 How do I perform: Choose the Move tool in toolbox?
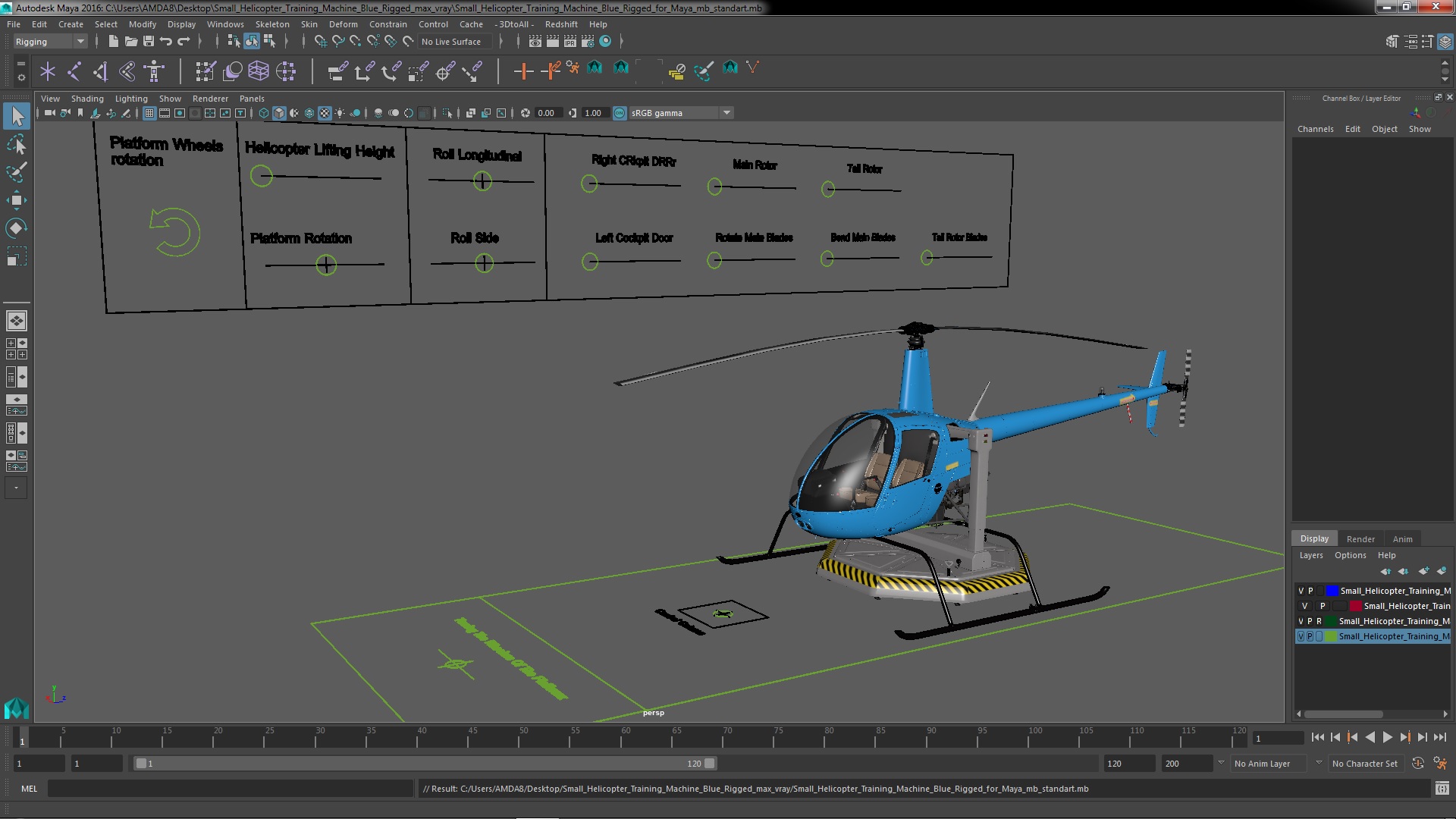pos(16,200)
